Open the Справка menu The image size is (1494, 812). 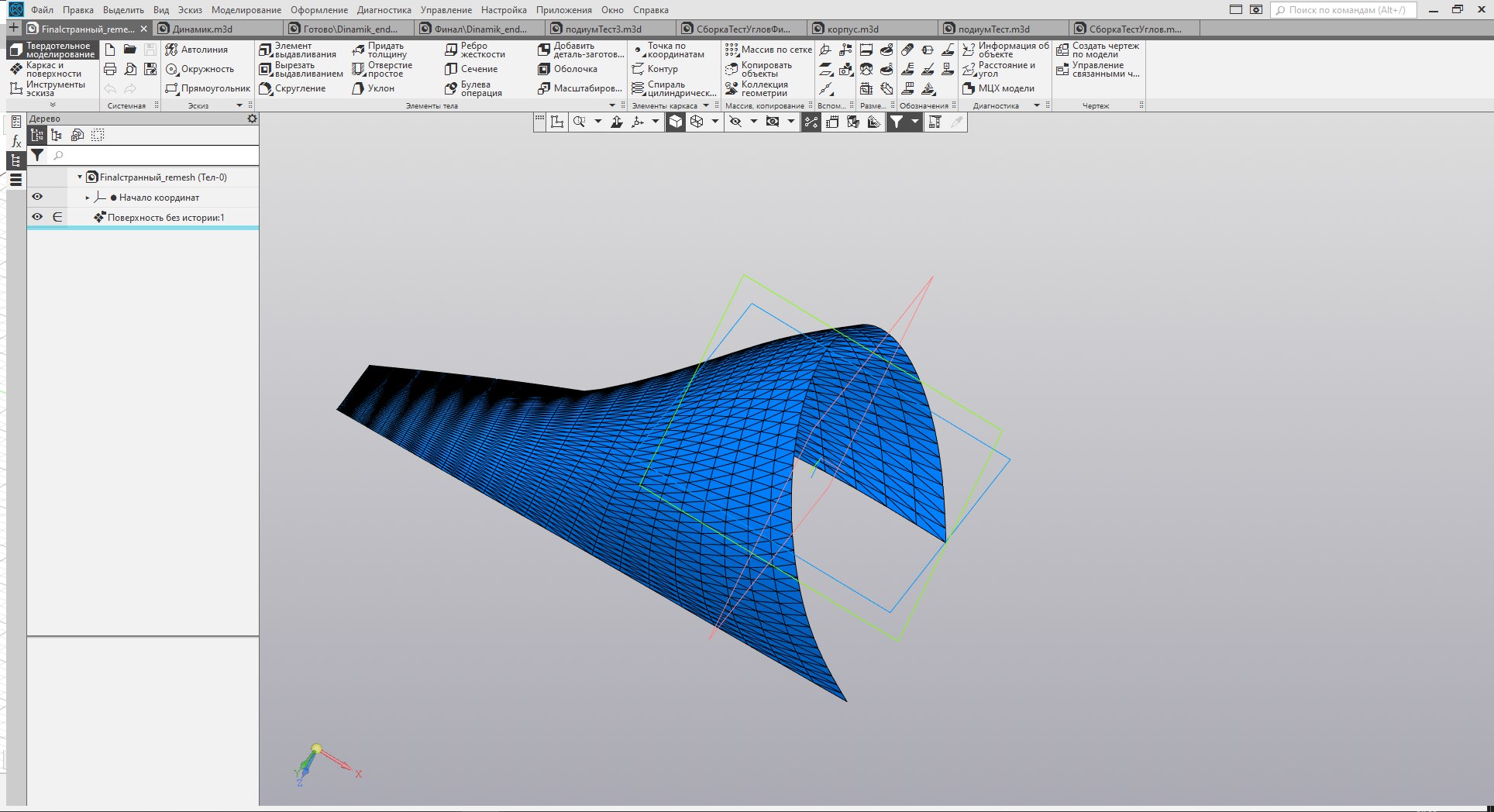pos(651,10)
